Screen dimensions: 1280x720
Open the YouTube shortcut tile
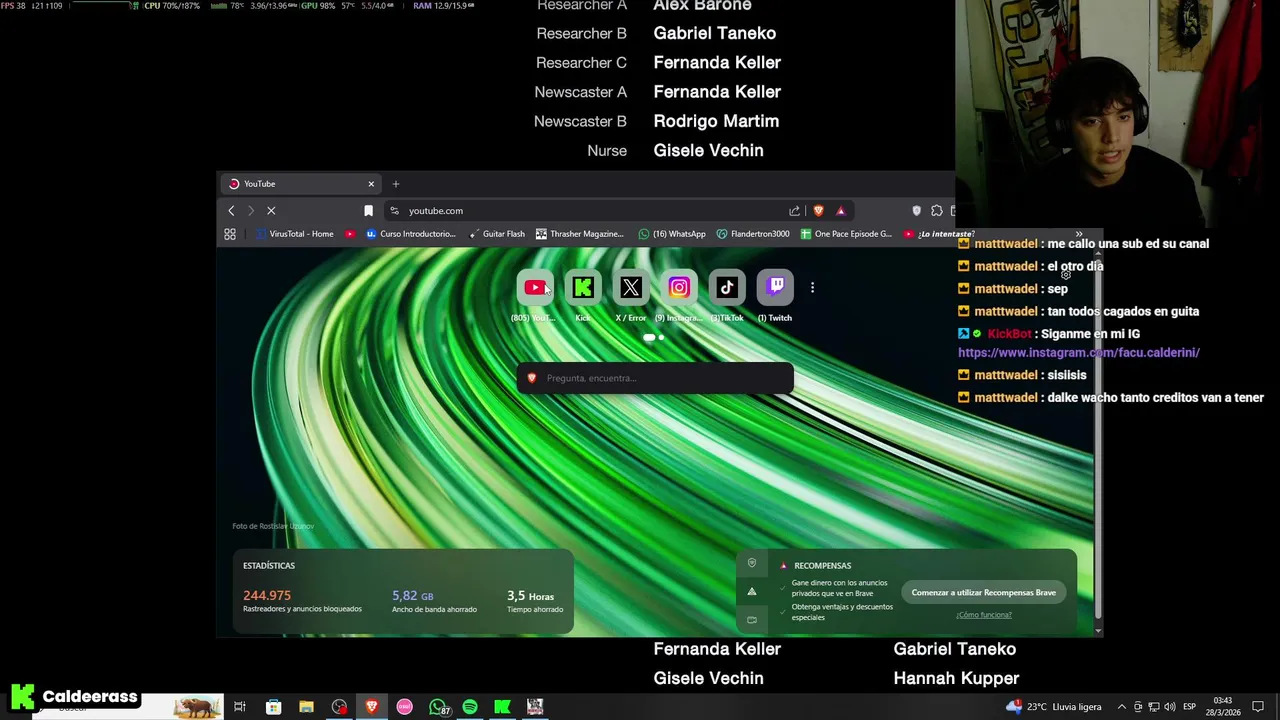(534, 288)
